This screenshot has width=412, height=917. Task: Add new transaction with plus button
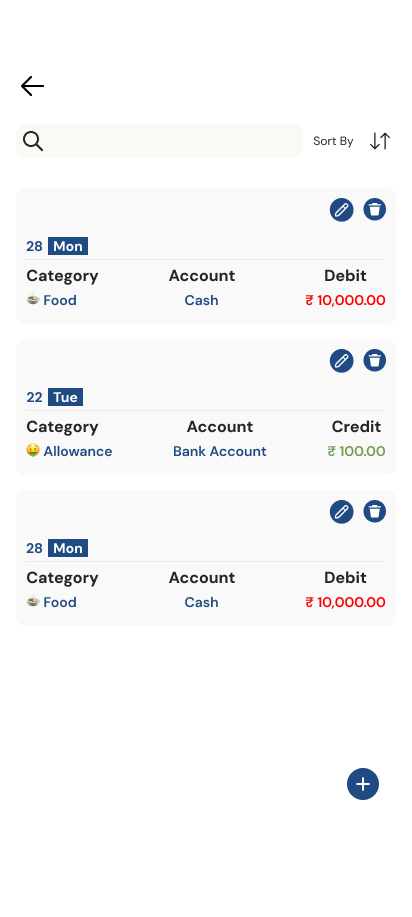[363, 784]
